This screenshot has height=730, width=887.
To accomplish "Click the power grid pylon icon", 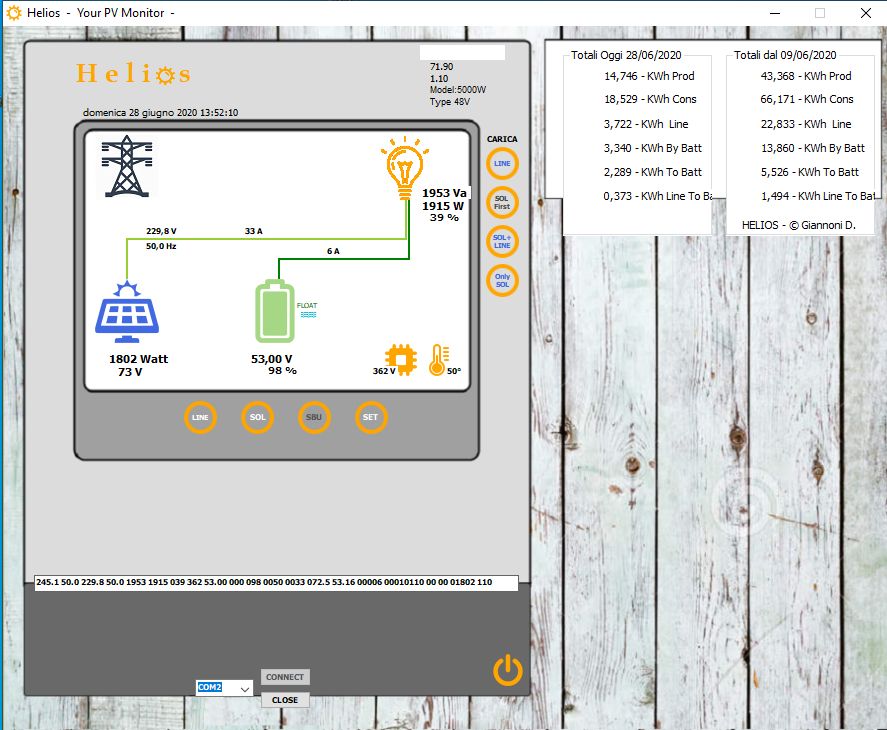I will point(127,166).
